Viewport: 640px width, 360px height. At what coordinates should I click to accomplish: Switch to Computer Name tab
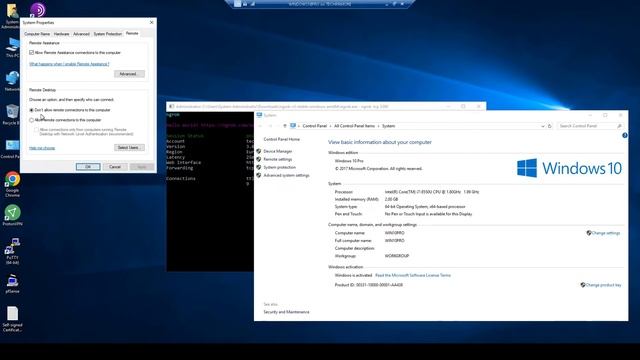(37, 34)
